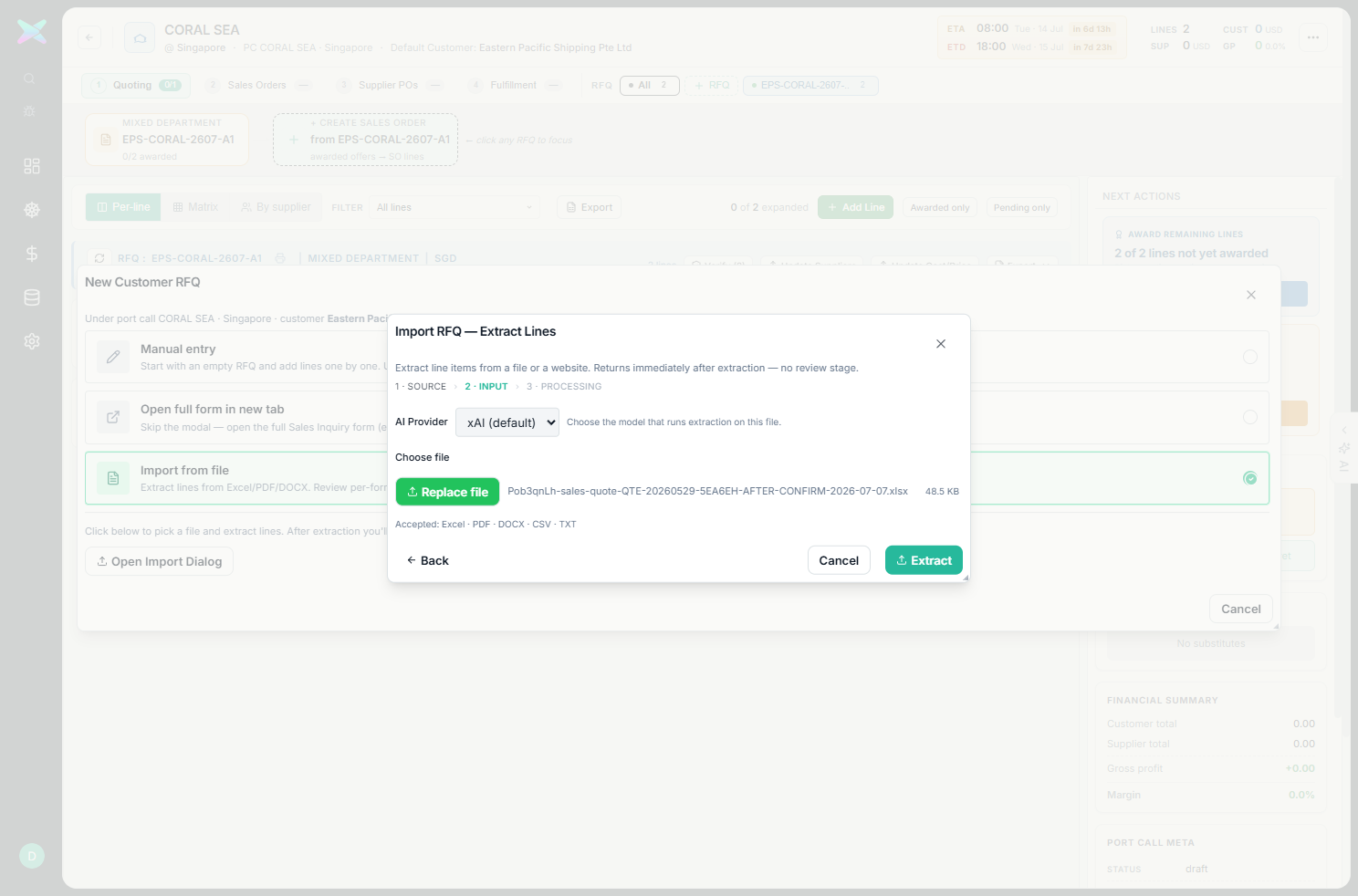Select the EPS-CORAL-2607 RFQ chip
Screen dimensions: 1358x896
coord(810,86)
